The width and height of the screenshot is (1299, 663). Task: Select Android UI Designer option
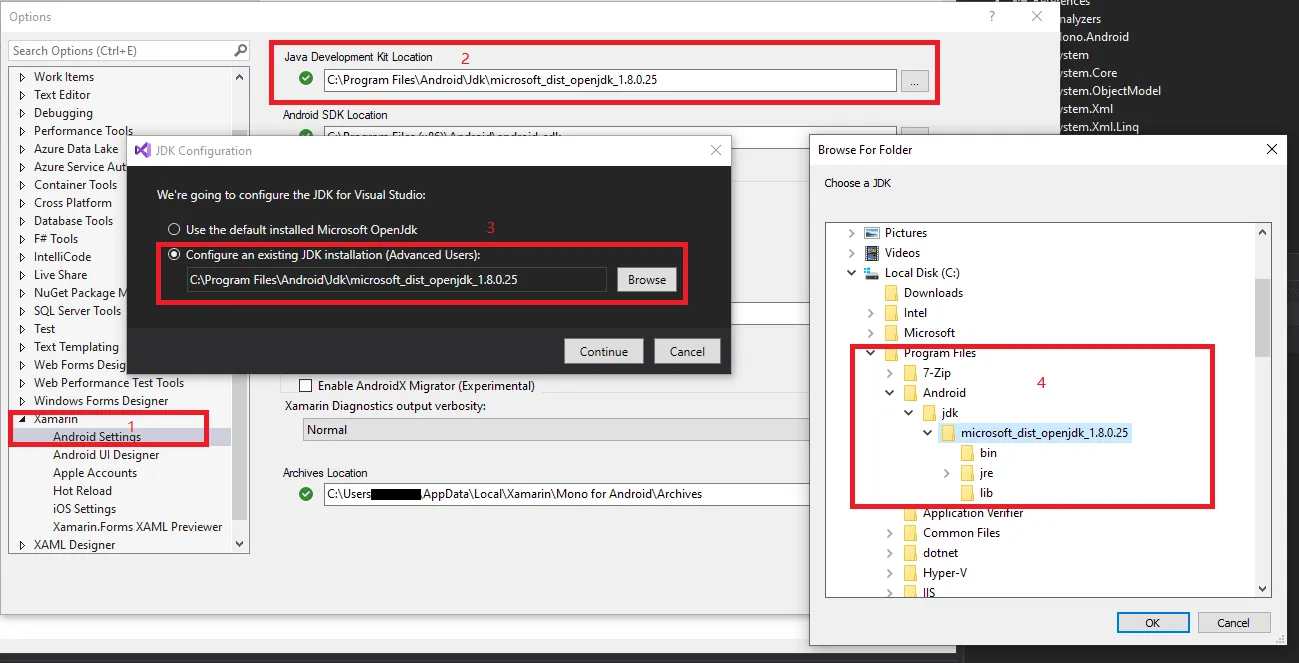[106, 455]
